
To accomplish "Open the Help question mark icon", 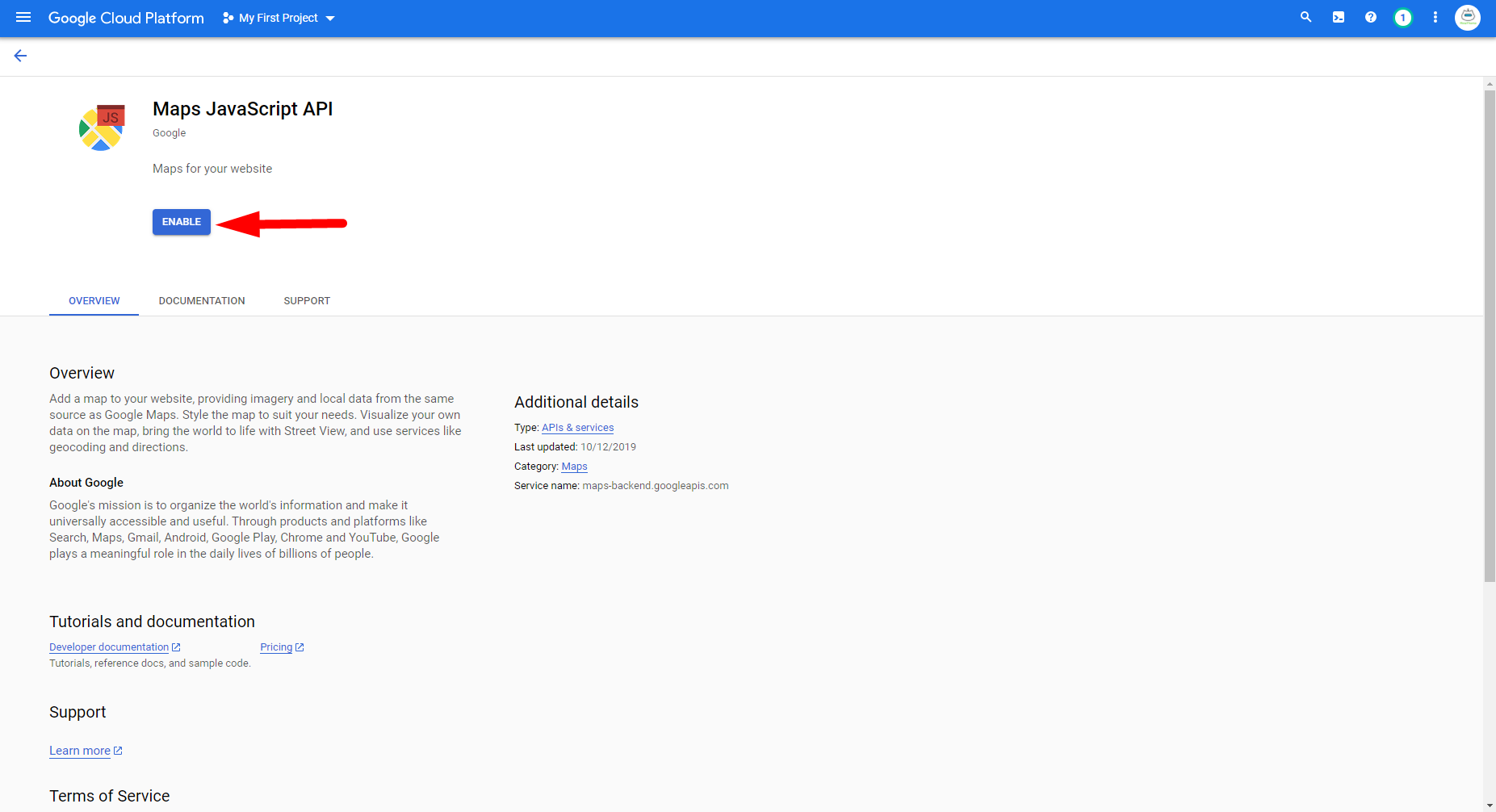I will [x=1371, y=17].
